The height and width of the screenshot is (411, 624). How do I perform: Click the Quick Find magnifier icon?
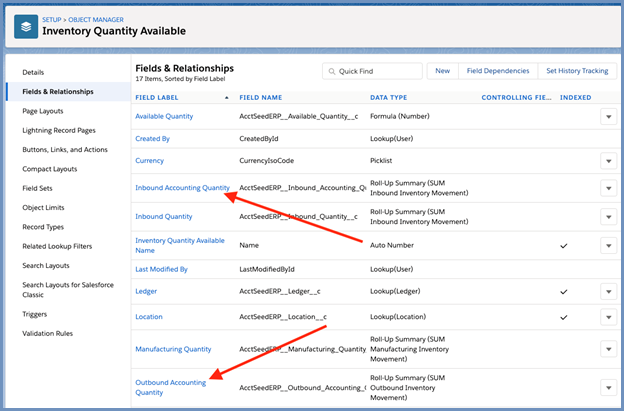(x=332, y=72)
